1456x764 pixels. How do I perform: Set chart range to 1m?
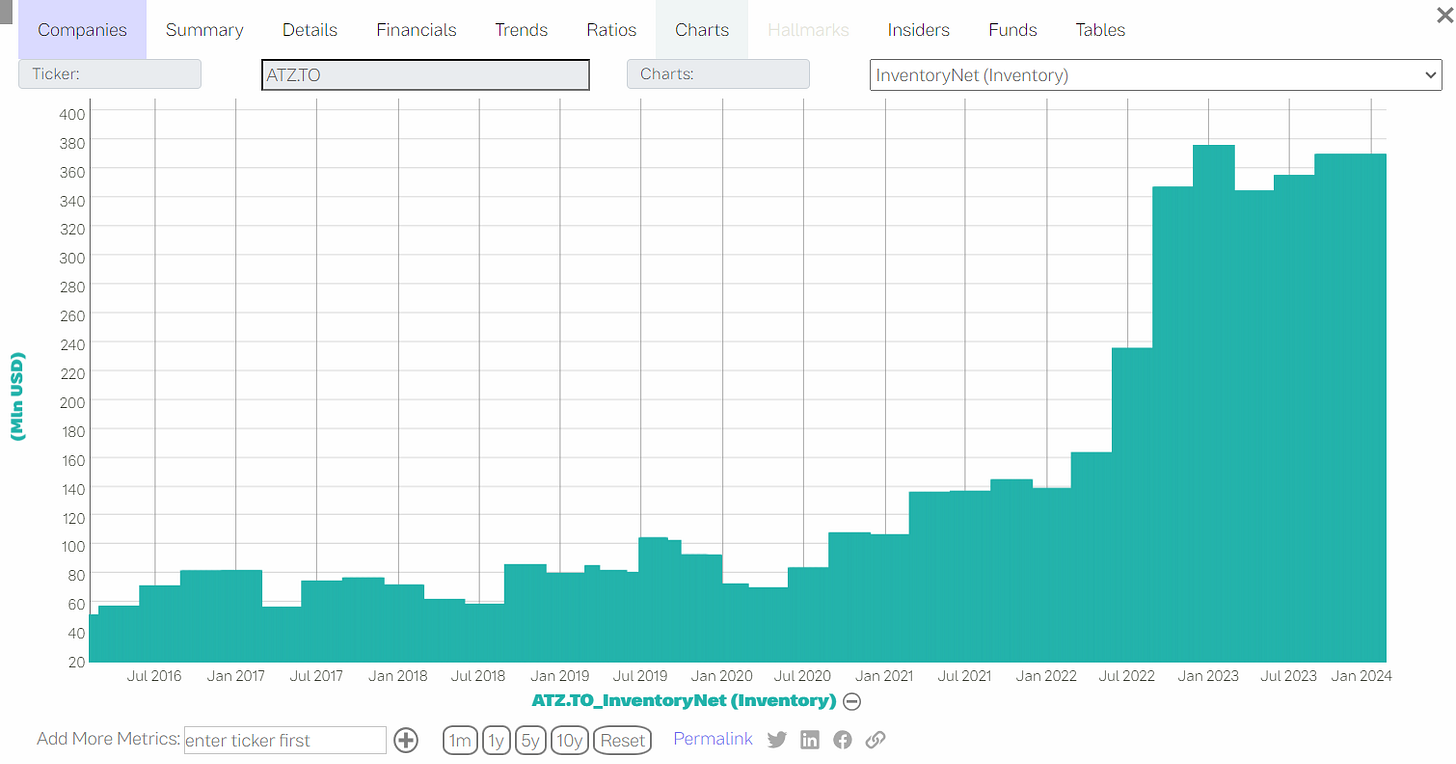pos(460,741)
